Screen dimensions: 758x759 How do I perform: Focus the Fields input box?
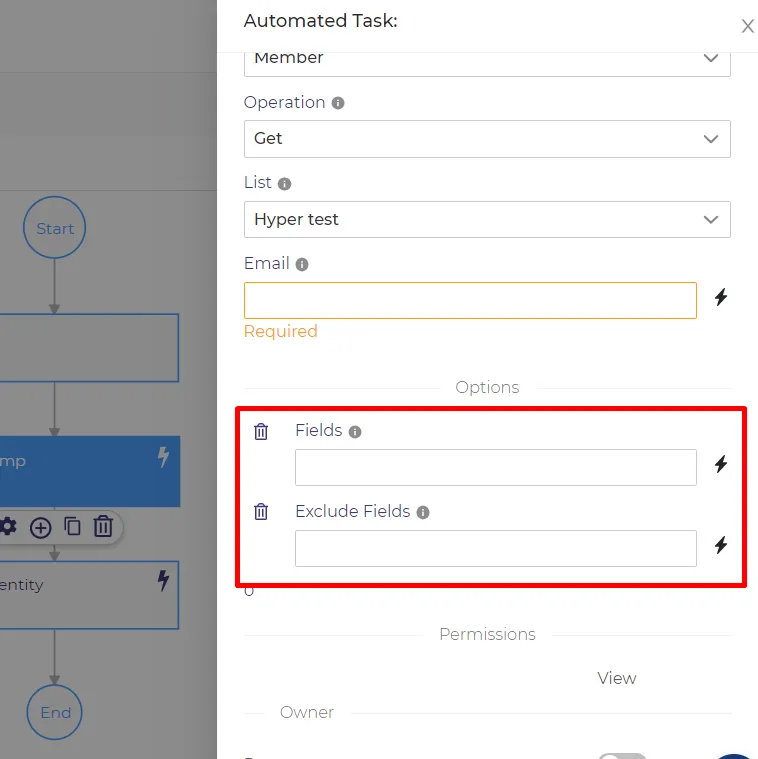[496, 468]
